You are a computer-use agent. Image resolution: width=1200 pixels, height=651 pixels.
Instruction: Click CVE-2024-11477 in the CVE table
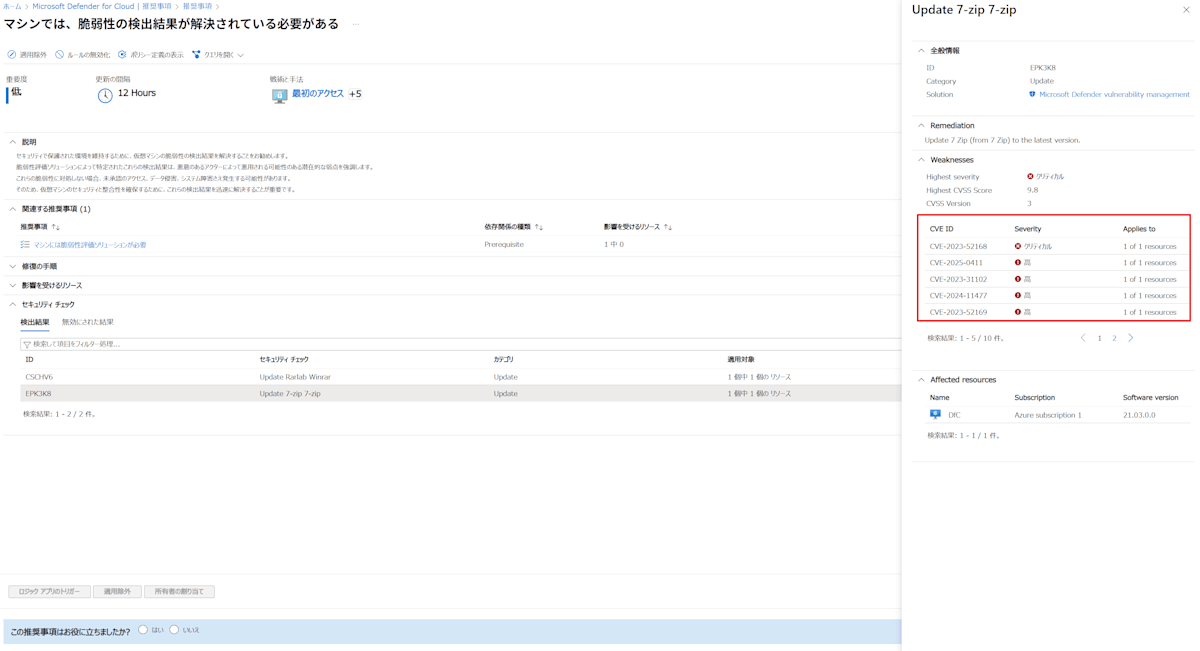click(x=958, y=296)
